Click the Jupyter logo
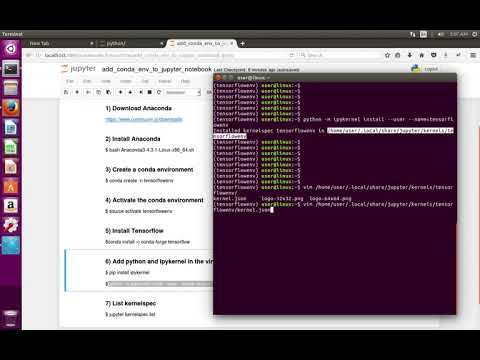 pos(78,69)
